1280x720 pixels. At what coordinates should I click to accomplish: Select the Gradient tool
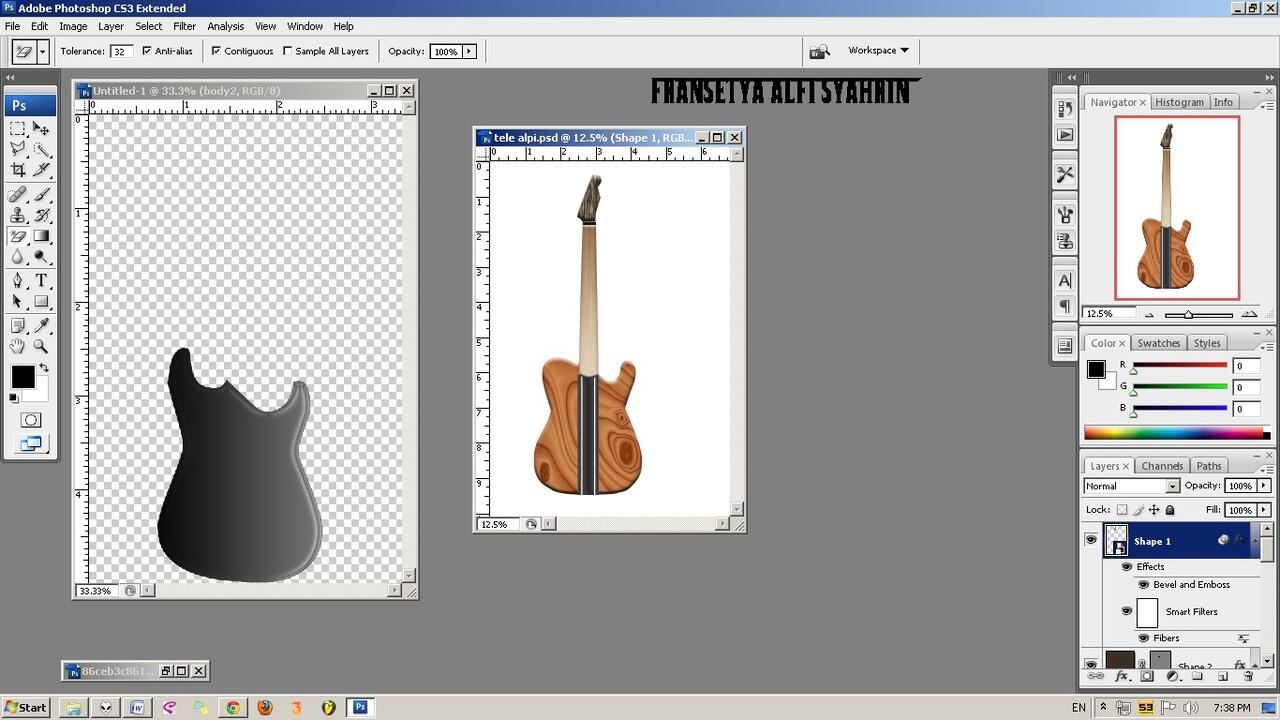click(x=42, y=237)
